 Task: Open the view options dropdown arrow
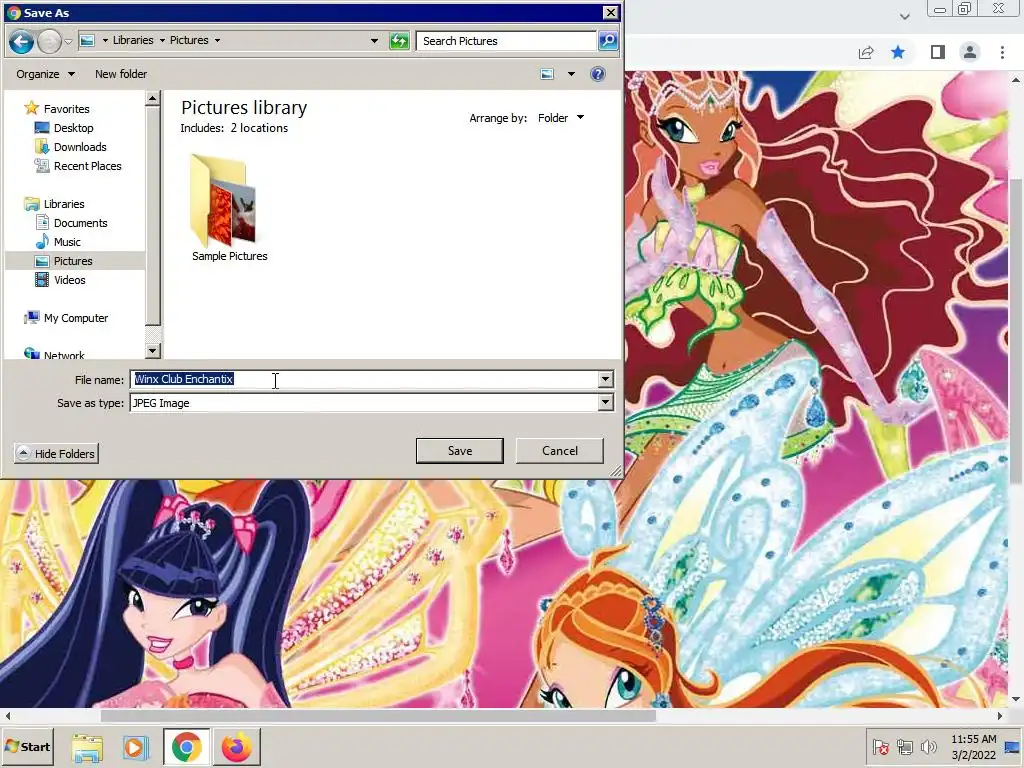point(571,74)
